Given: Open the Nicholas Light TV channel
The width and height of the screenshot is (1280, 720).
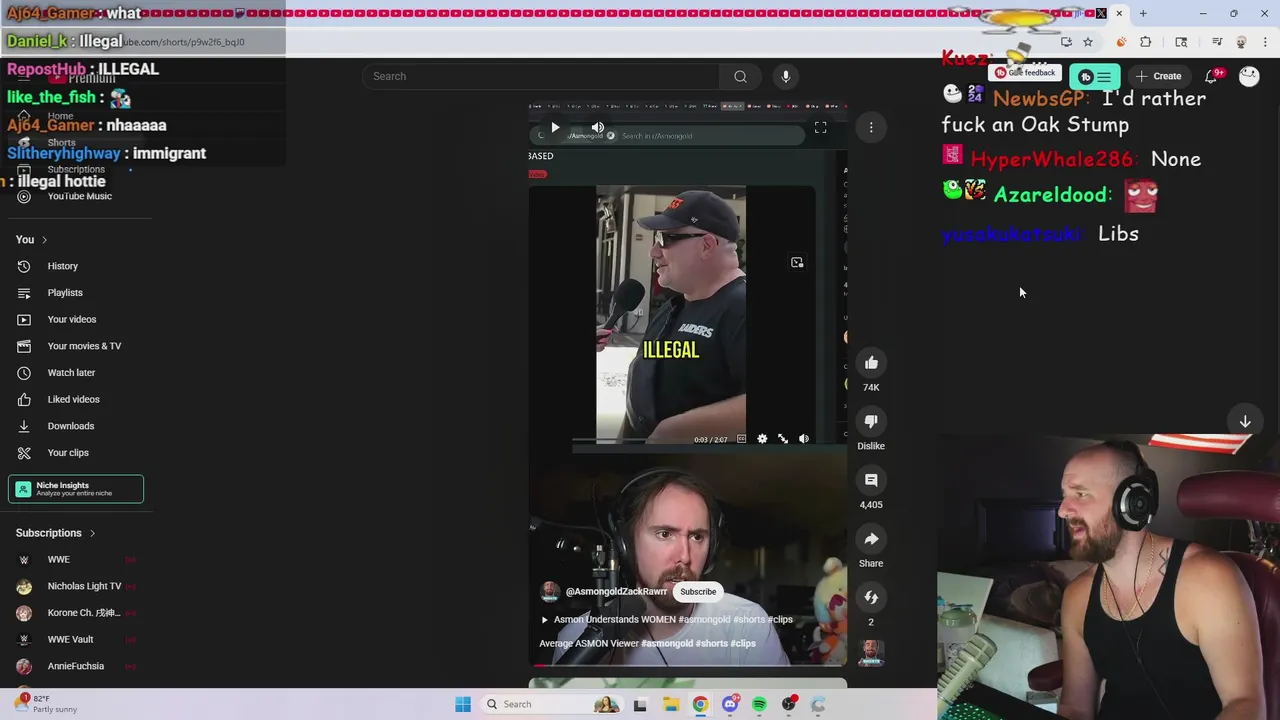Looking at the screenshot, I should pyautogui.click(x=78, y=586).
